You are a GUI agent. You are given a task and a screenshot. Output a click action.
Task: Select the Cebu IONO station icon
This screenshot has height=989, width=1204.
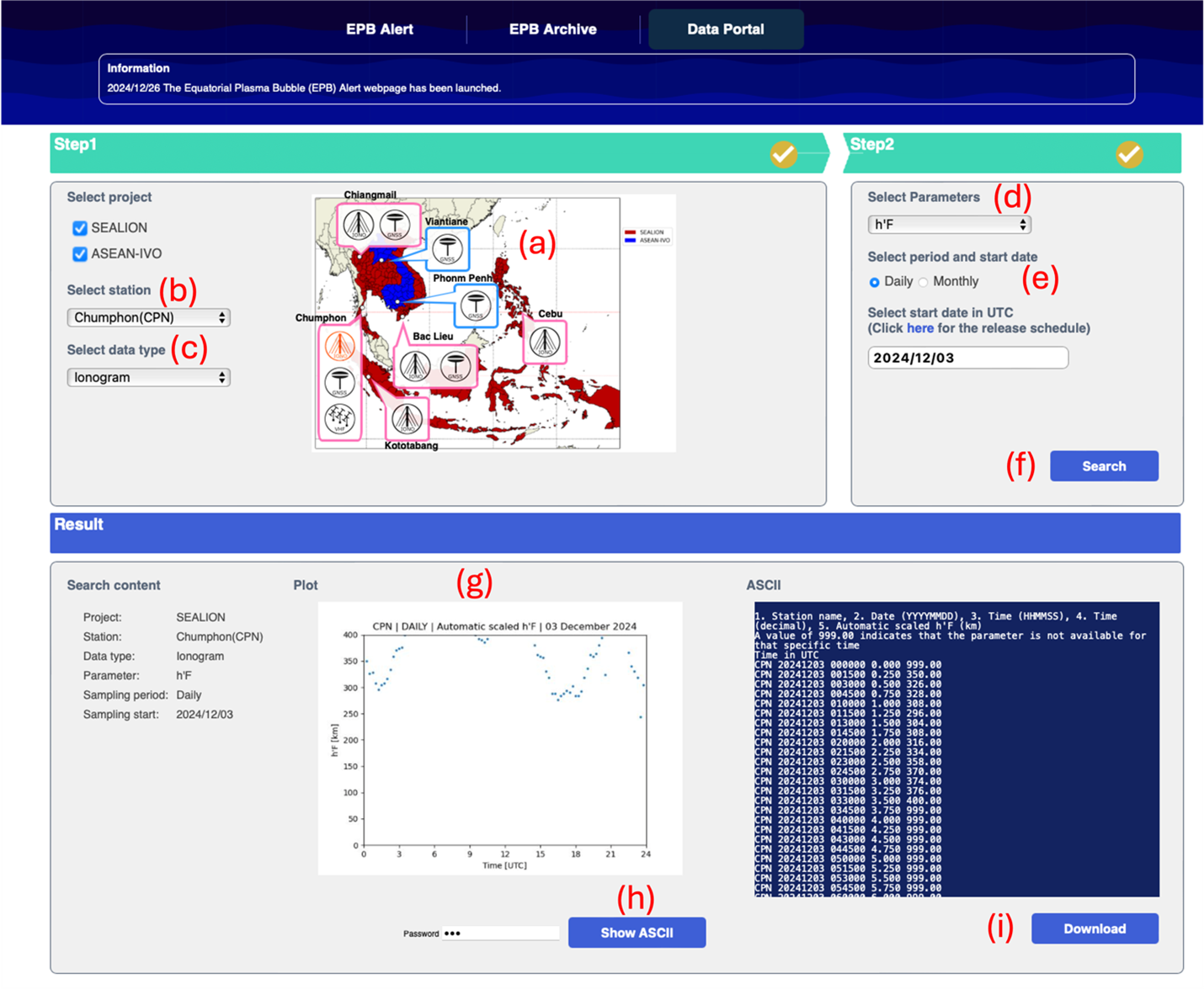pyautogui.click(x=545, y=343)
